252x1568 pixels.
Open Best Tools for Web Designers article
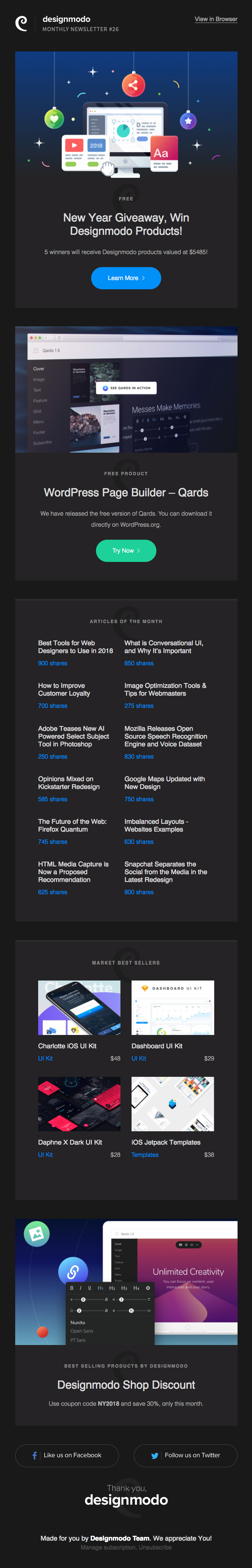click(x=75, y=646)
